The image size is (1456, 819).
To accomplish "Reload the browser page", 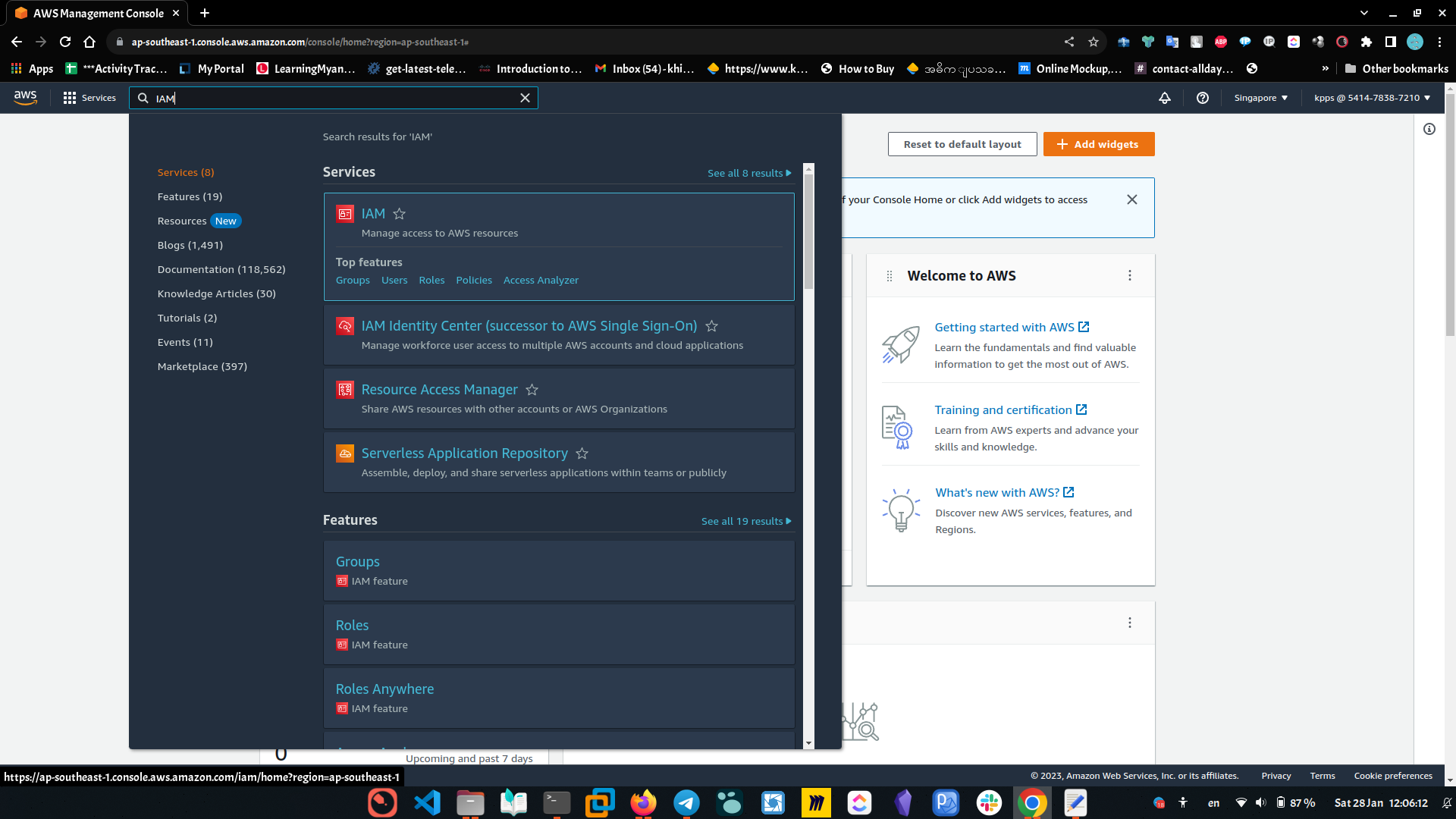I will (x=65, y=42).
